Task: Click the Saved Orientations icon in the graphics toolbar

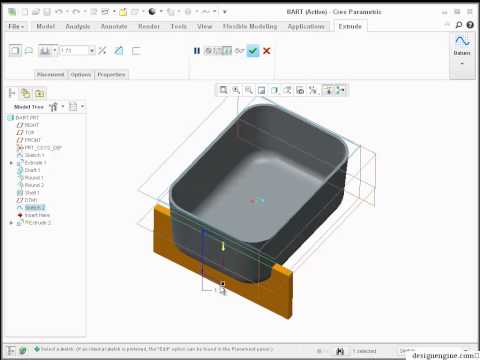Action: [x=287, y=90]
